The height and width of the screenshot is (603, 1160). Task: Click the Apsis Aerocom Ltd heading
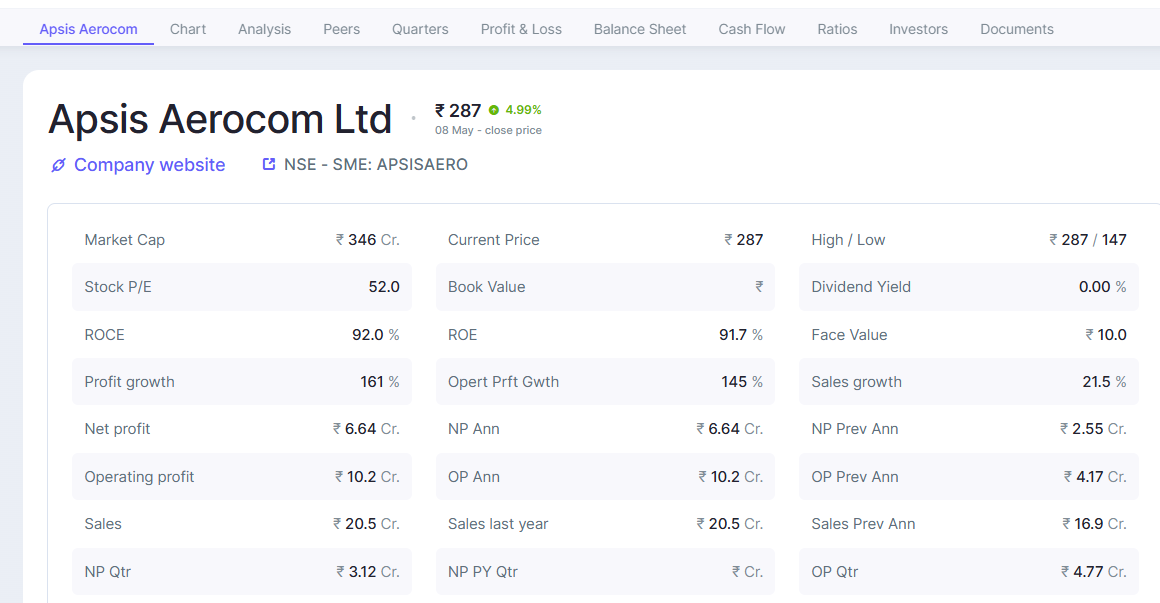click(x=220, y=119)
